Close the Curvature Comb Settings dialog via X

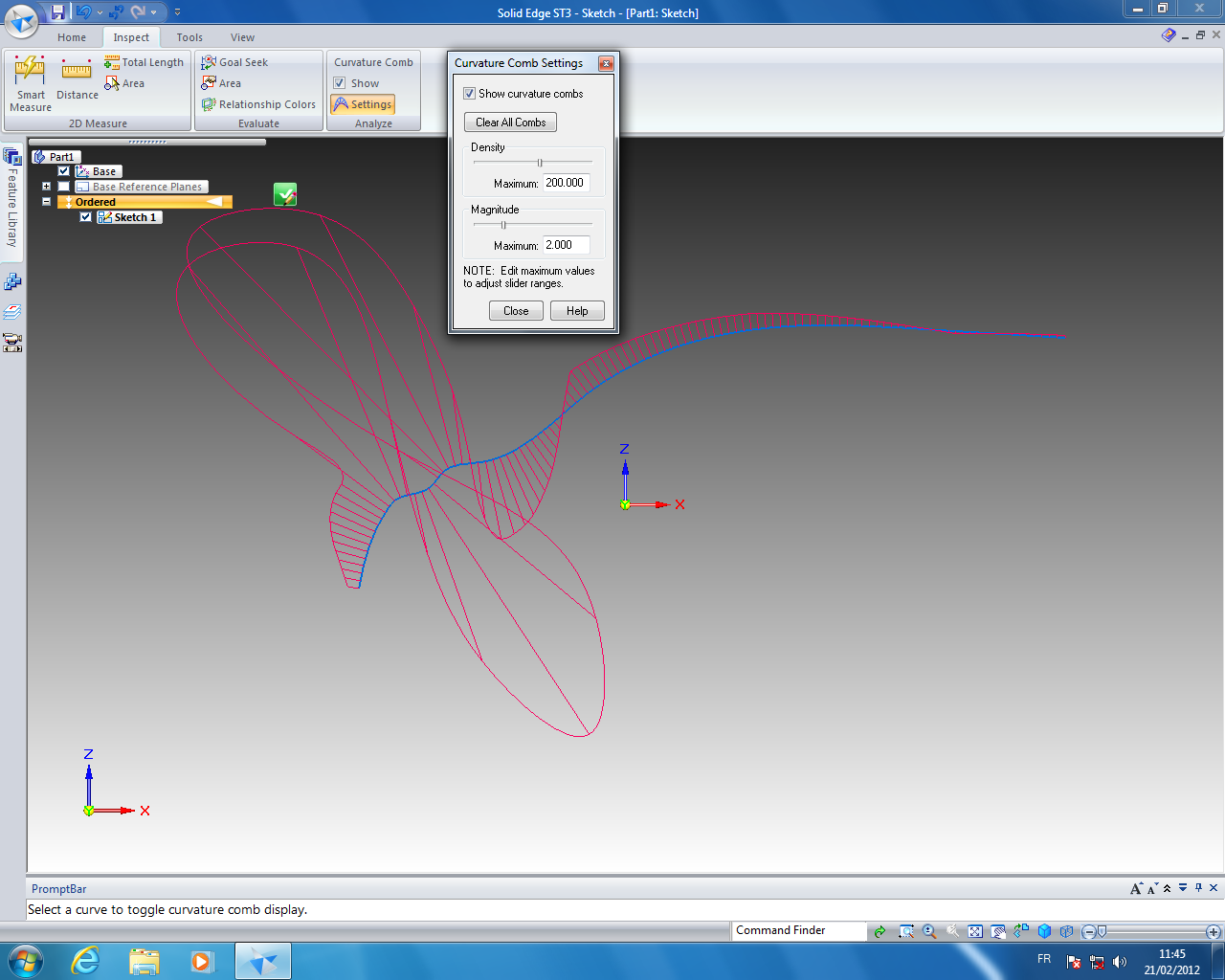(x=606, y=63)
